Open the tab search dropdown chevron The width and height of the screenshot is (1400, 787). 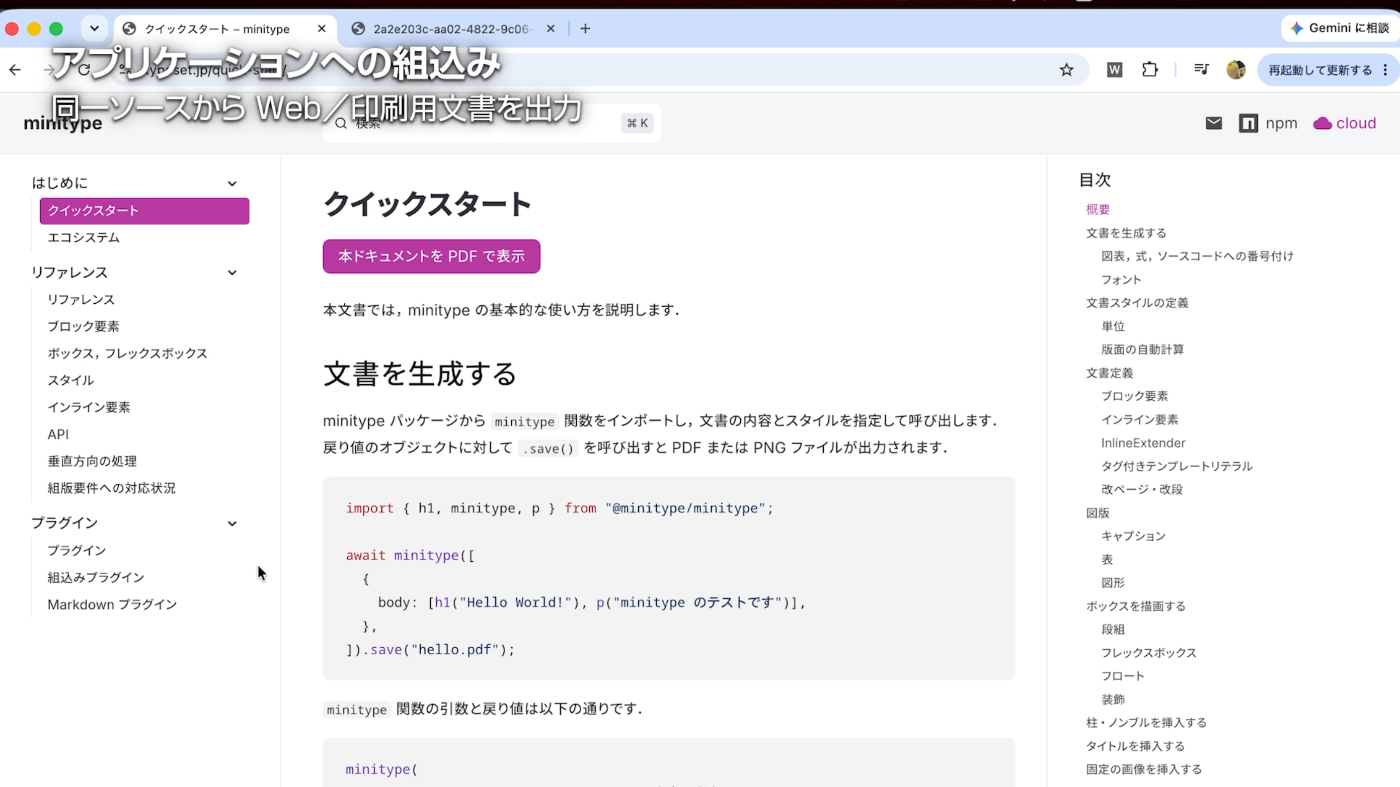[x=94, y=29]
